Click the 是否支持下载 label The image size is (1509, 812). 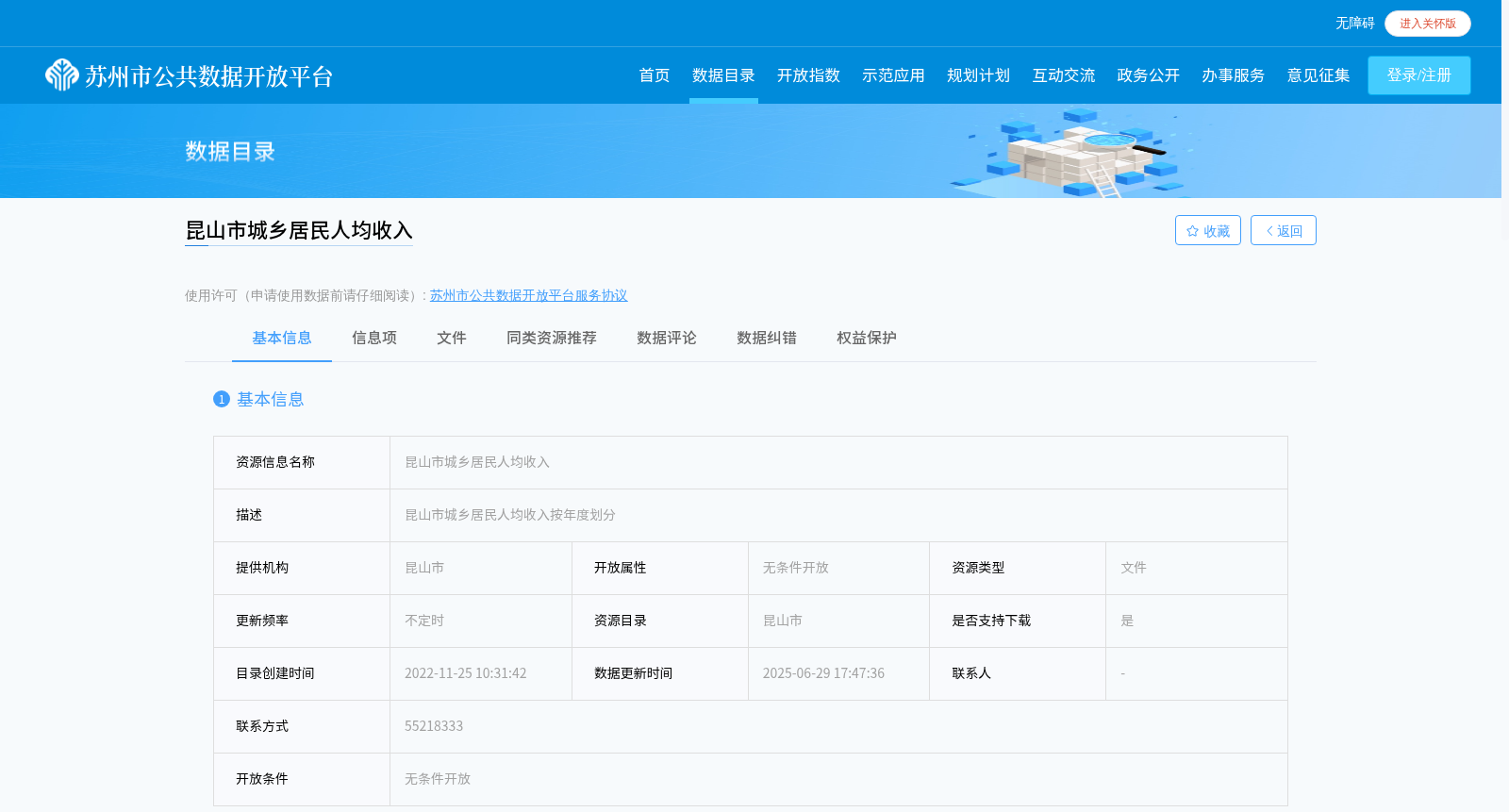pos(991,621)
